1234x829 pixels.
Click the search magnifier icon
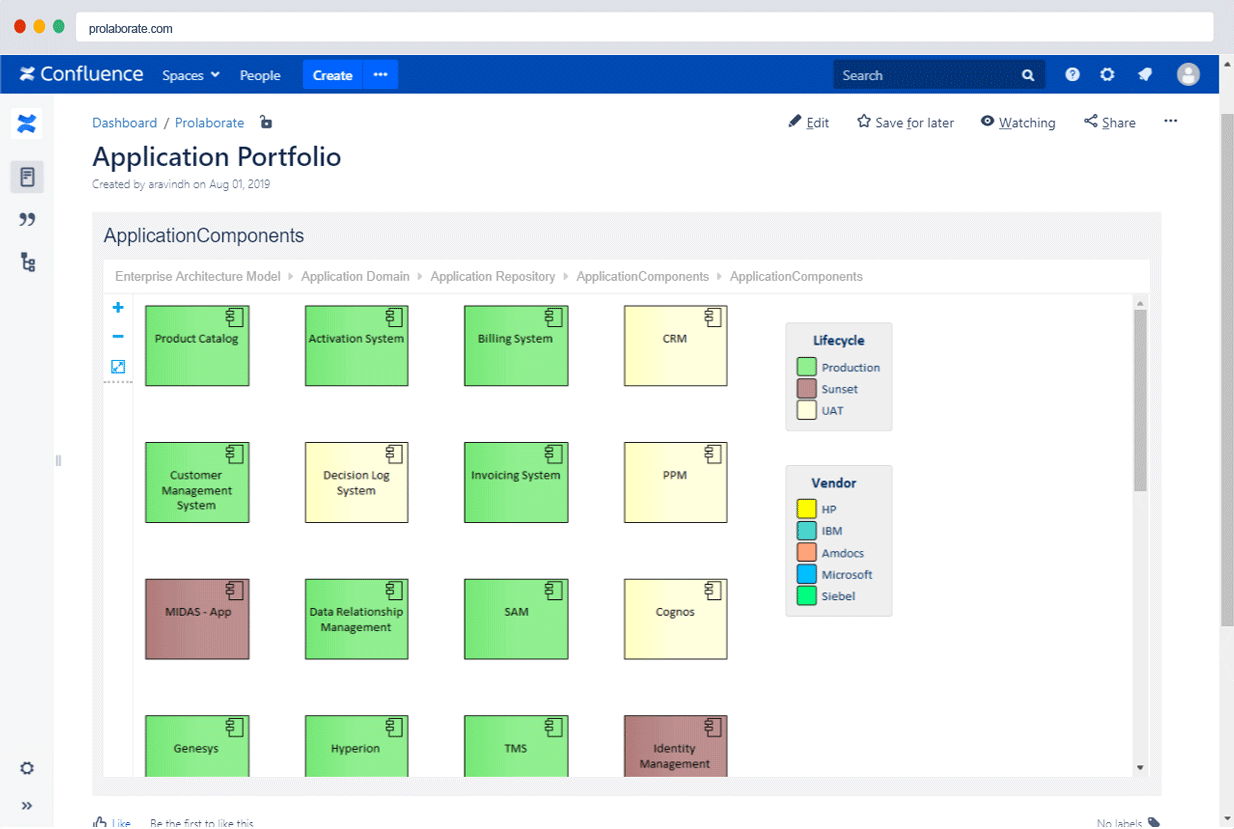click(x=1028, y=75)
